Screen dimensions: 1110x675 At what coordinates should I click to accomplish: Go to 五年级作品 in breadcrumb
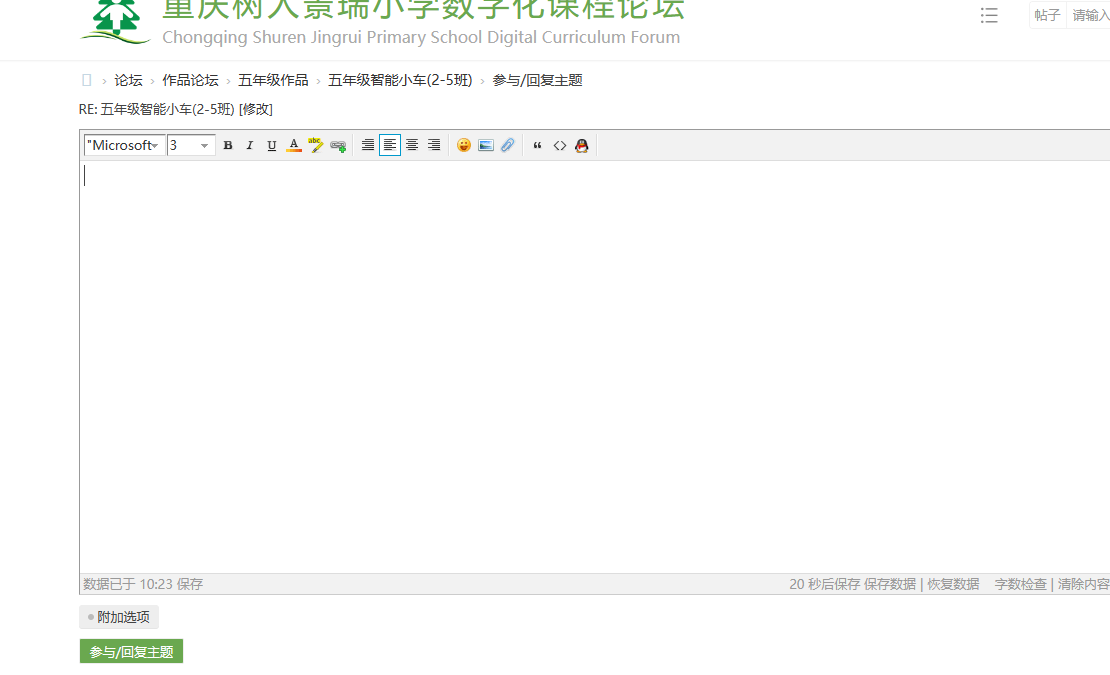273,80
